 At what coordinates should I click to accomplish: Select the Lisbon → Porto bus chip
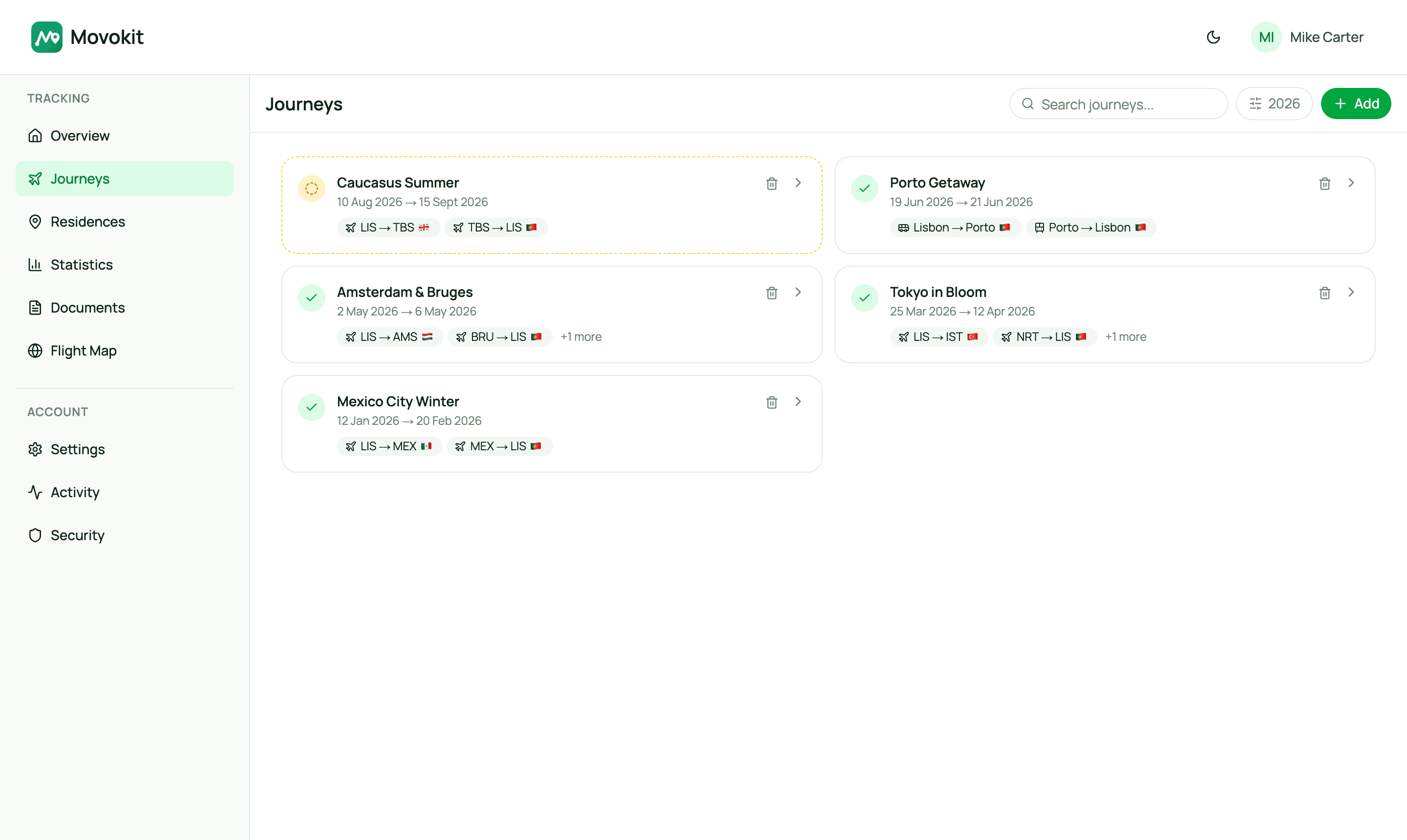(x=955, y=228)
